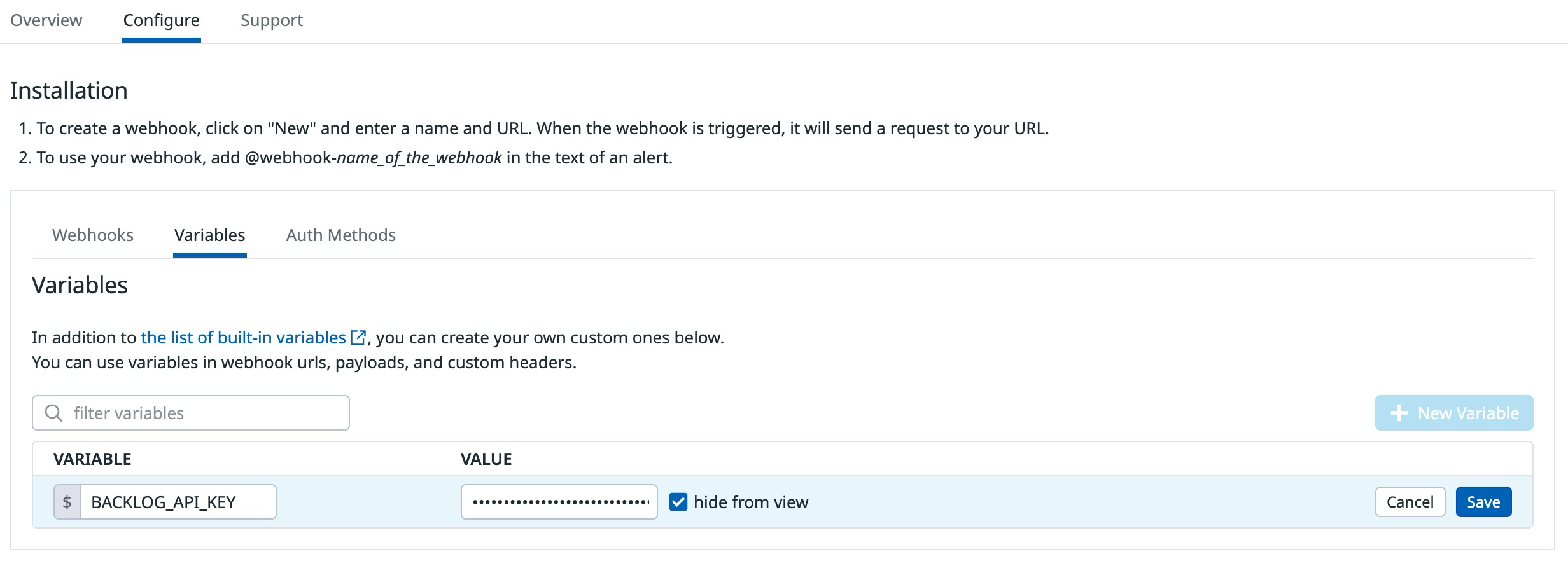Click the search magnifier in filter variables
Viewport: 1568px width, 575px height.
pyautogui.click(x=53, y=412)
